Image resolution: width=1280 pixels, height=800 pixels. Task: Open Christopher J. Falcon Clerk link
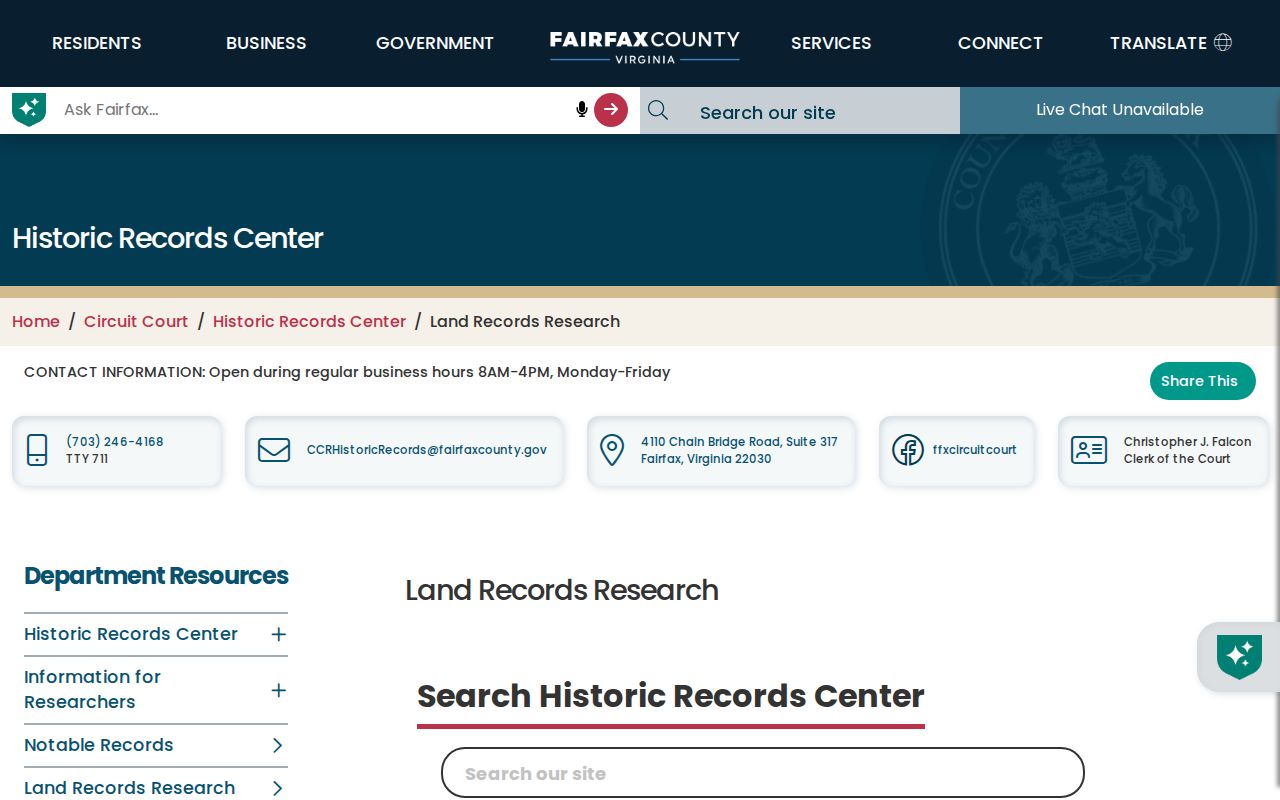tap(1187, 450)
